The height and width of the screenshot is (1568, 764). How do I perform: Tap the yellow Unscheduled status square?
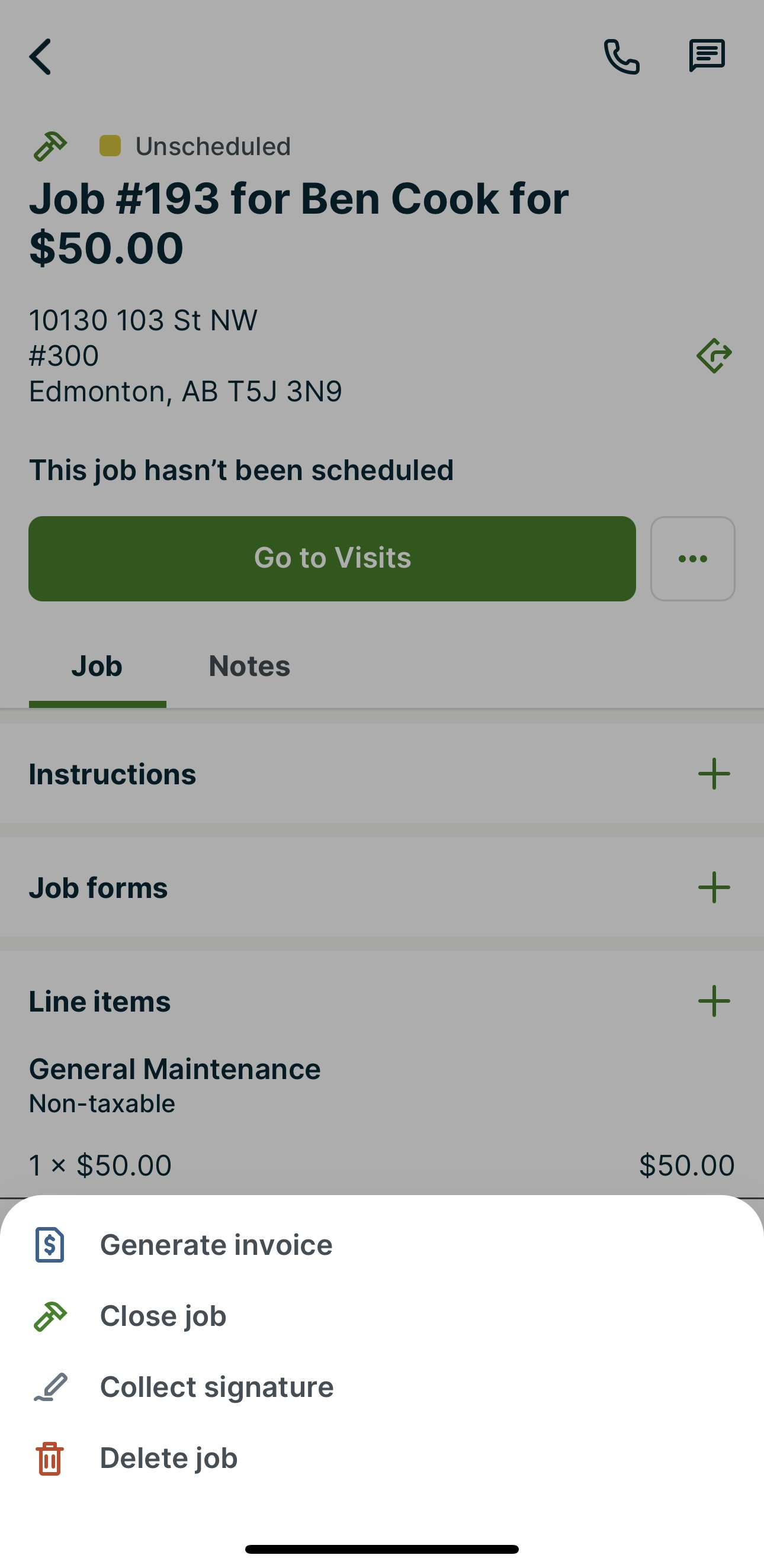click(110, 146)
